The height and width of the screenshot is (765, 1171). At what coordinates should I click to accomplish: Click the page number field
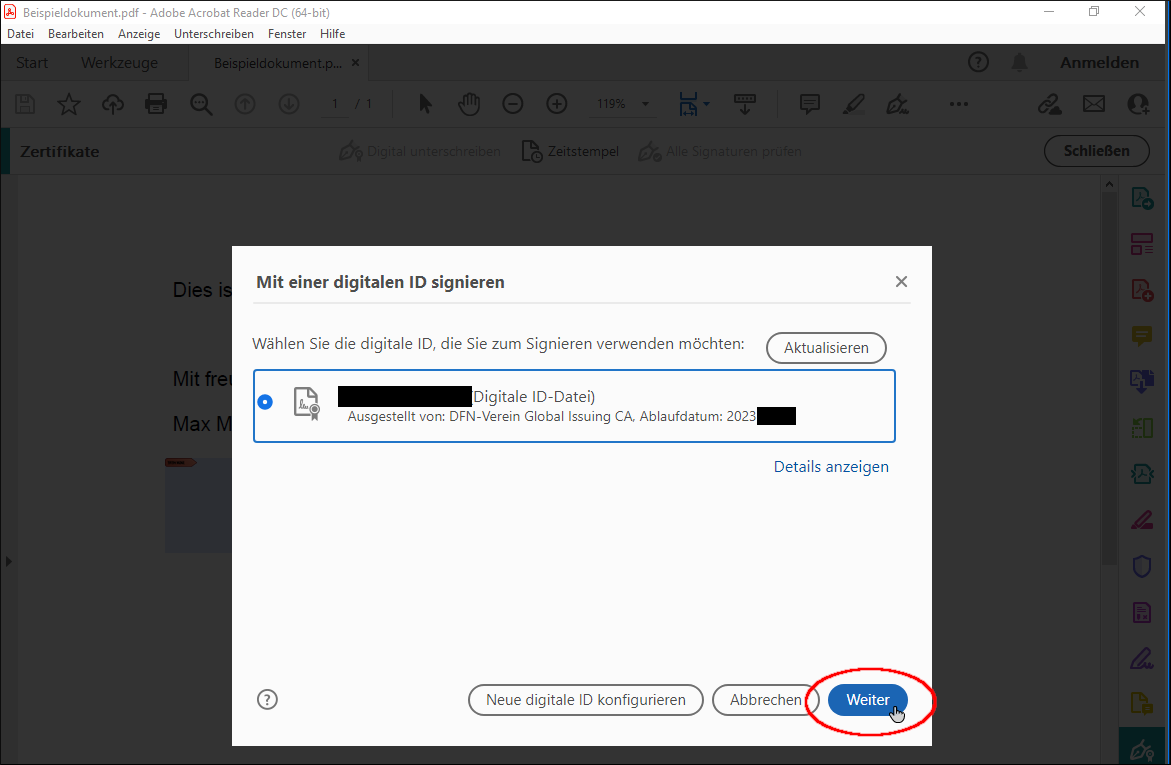coord(335,104)
